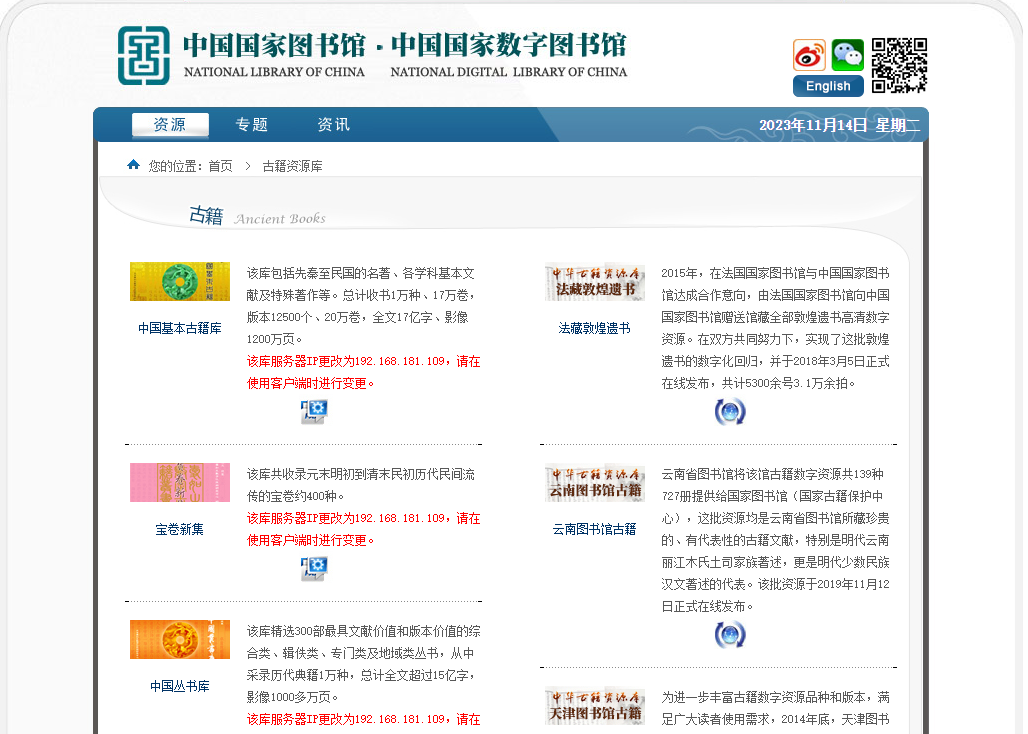The height and width of the screenshot is (734, 1028).
Task: Open the 云南图书馆古籍 link
Action: (x=595, y=530)
